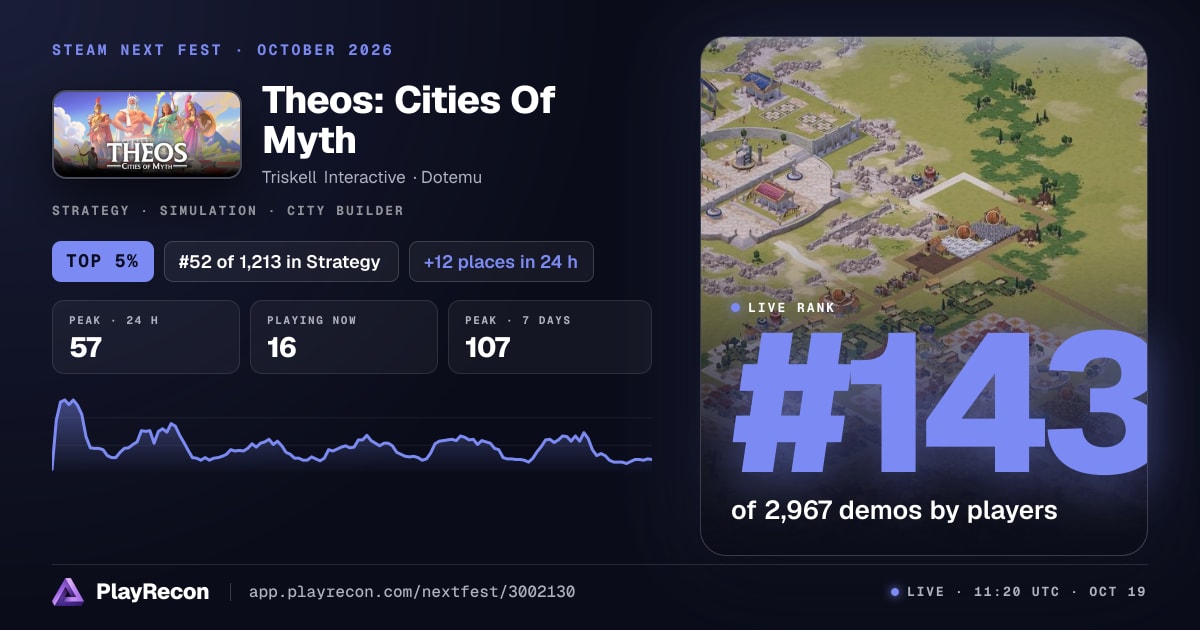Click the large #143 rank number
1200x630 pixels.
938,405
